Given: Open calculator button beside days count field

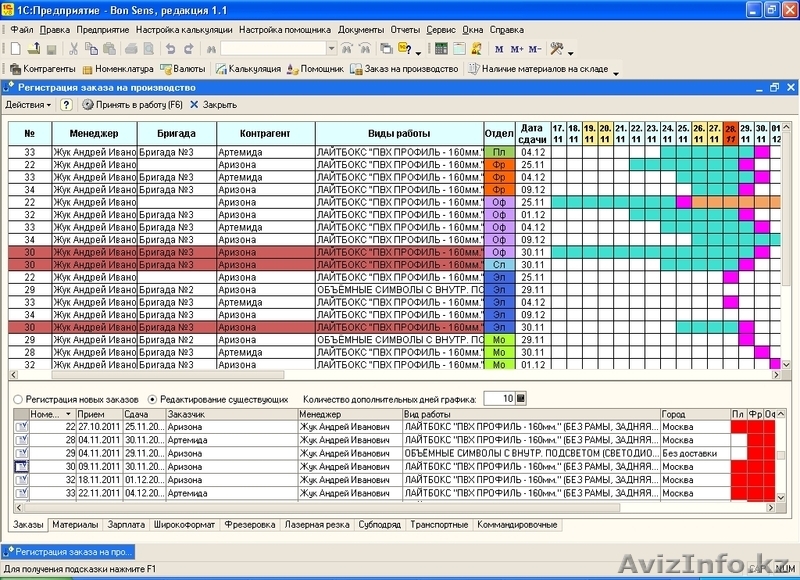Looking at the screenshot, I should [x=520, y=399].
